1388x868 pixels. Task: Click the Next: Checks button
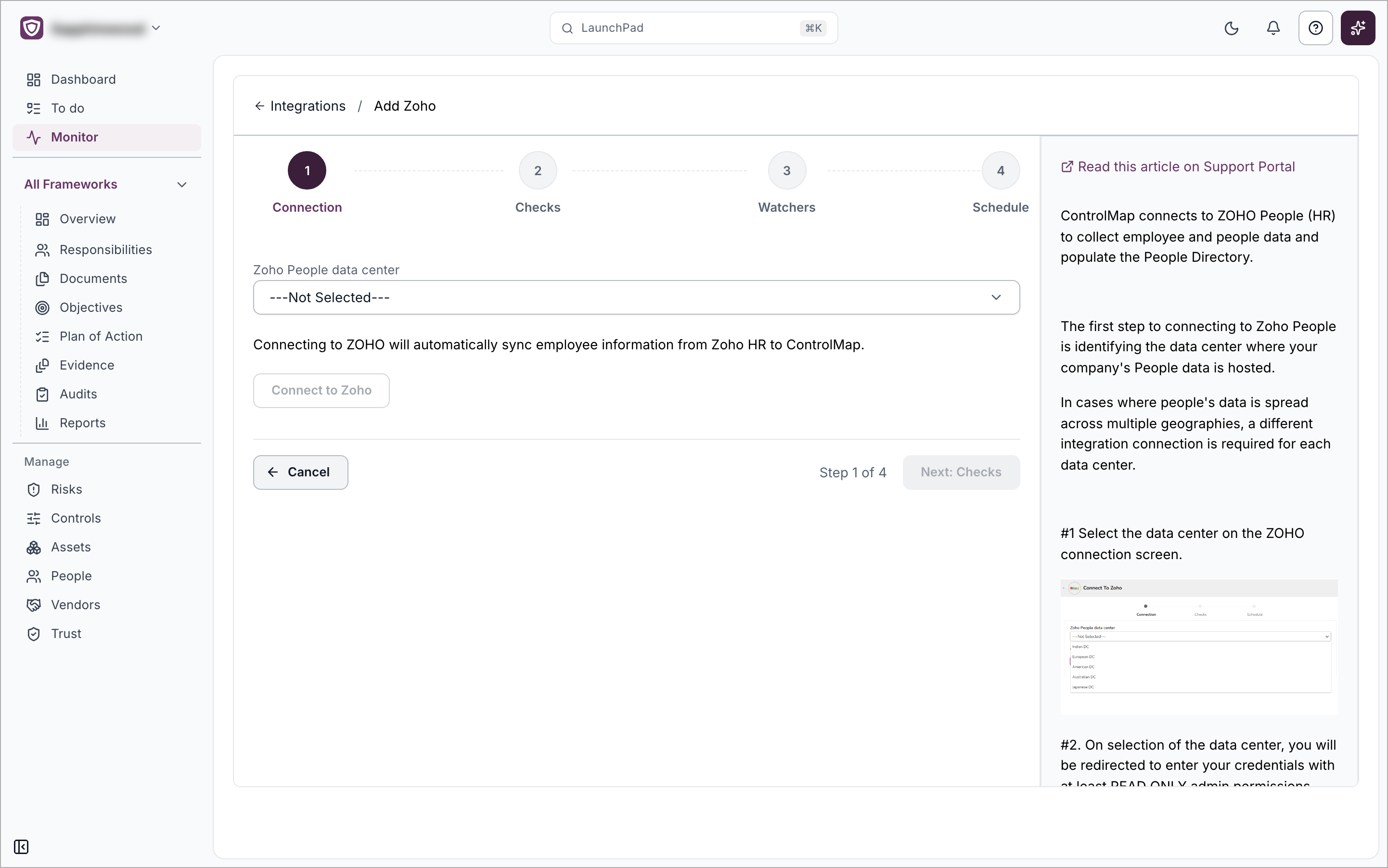click(961, 472)
